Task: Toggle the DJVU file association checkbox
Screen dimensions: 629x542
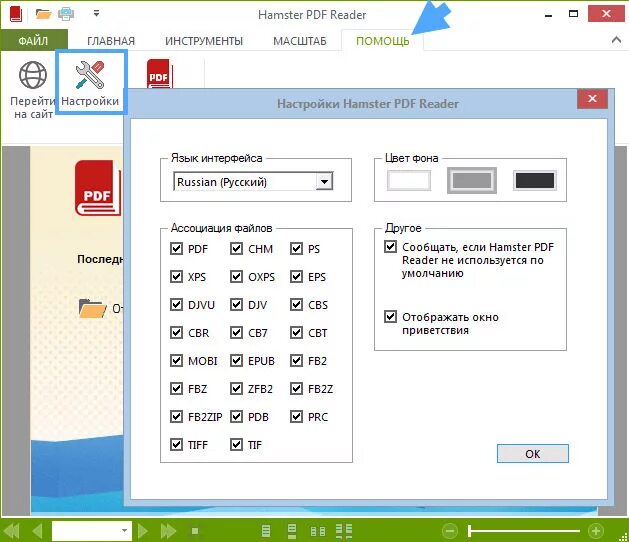Action: pyautogui.click(x=177, y=305)
